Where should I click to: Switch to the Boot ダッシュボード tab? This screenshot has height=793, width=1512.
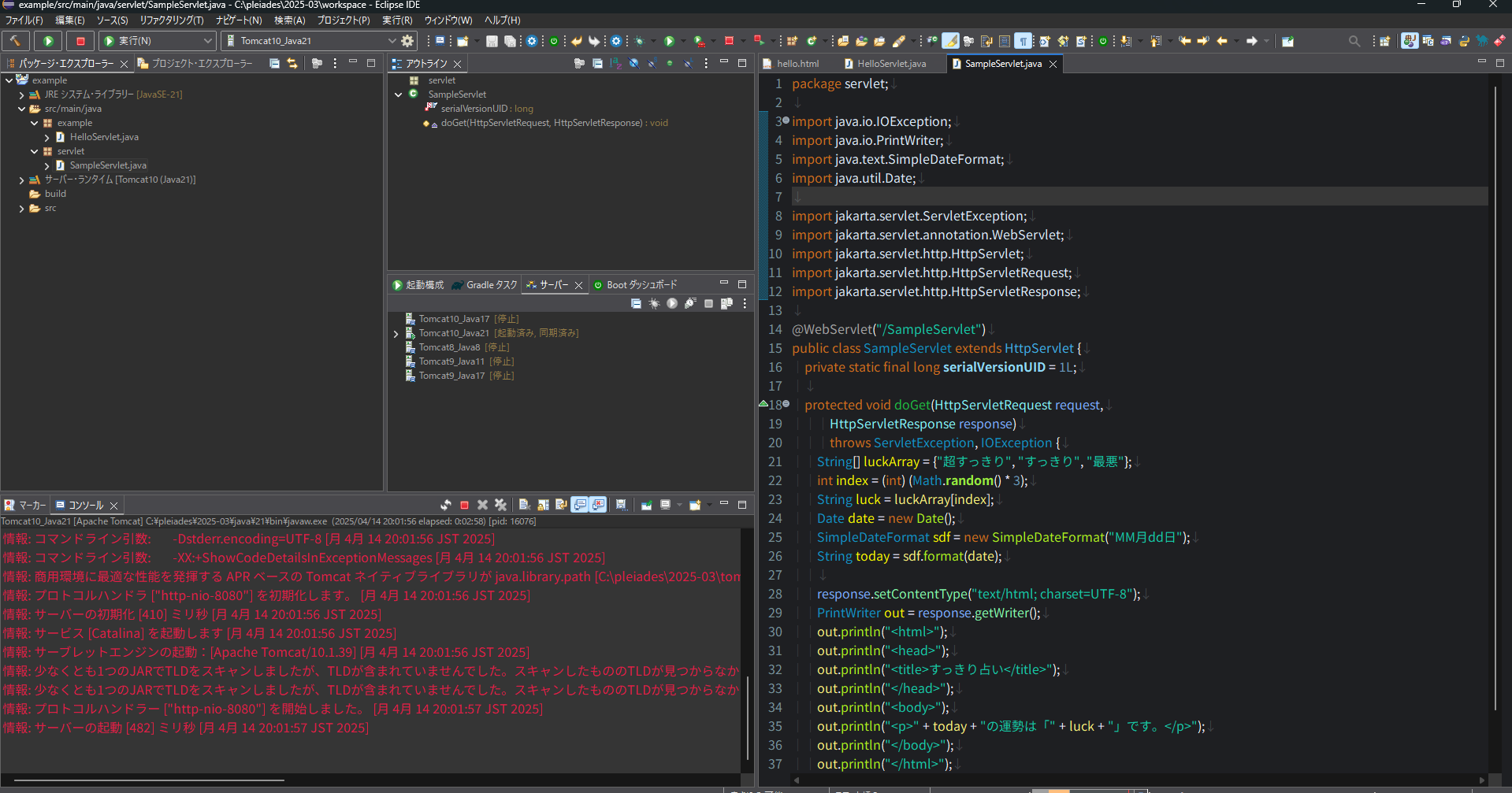641,285
